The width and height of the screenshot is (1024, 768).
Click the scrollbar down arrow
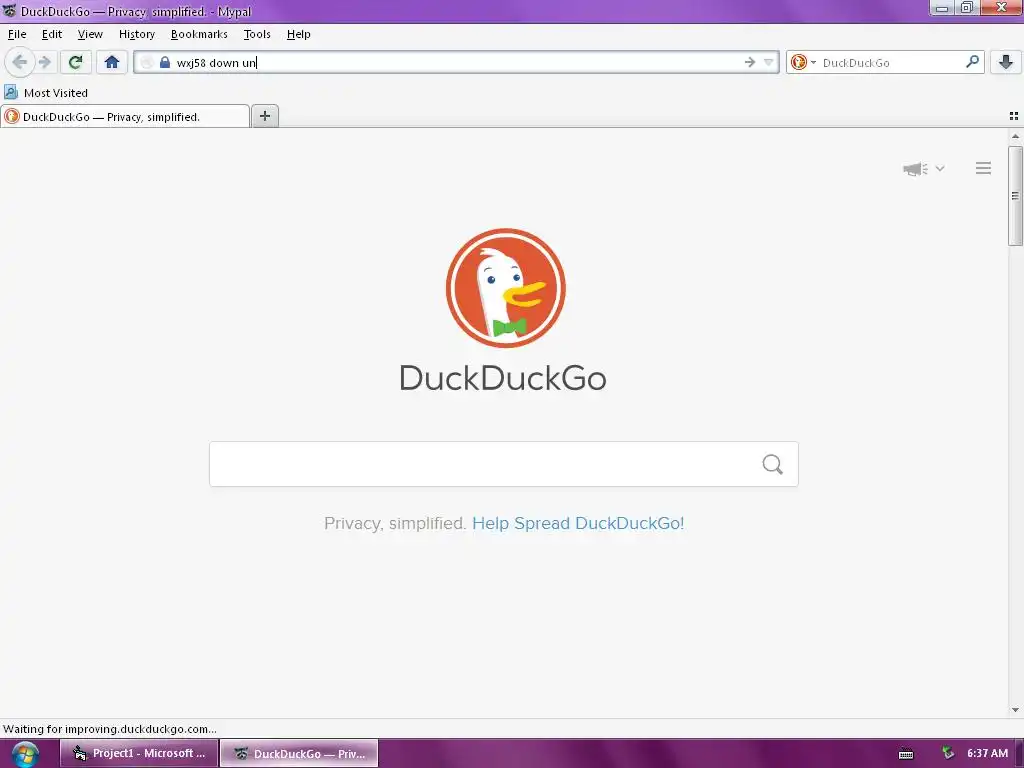1015,710
